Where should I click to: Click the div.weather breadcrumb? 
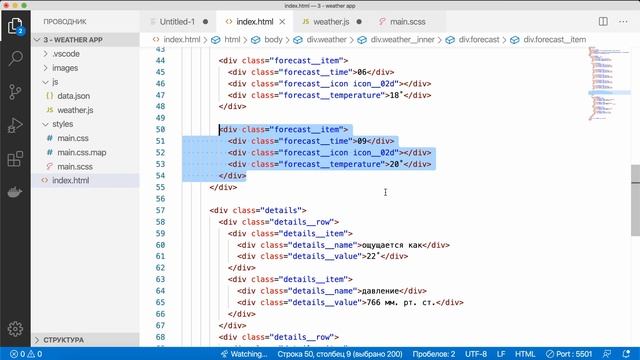[320, 40]
